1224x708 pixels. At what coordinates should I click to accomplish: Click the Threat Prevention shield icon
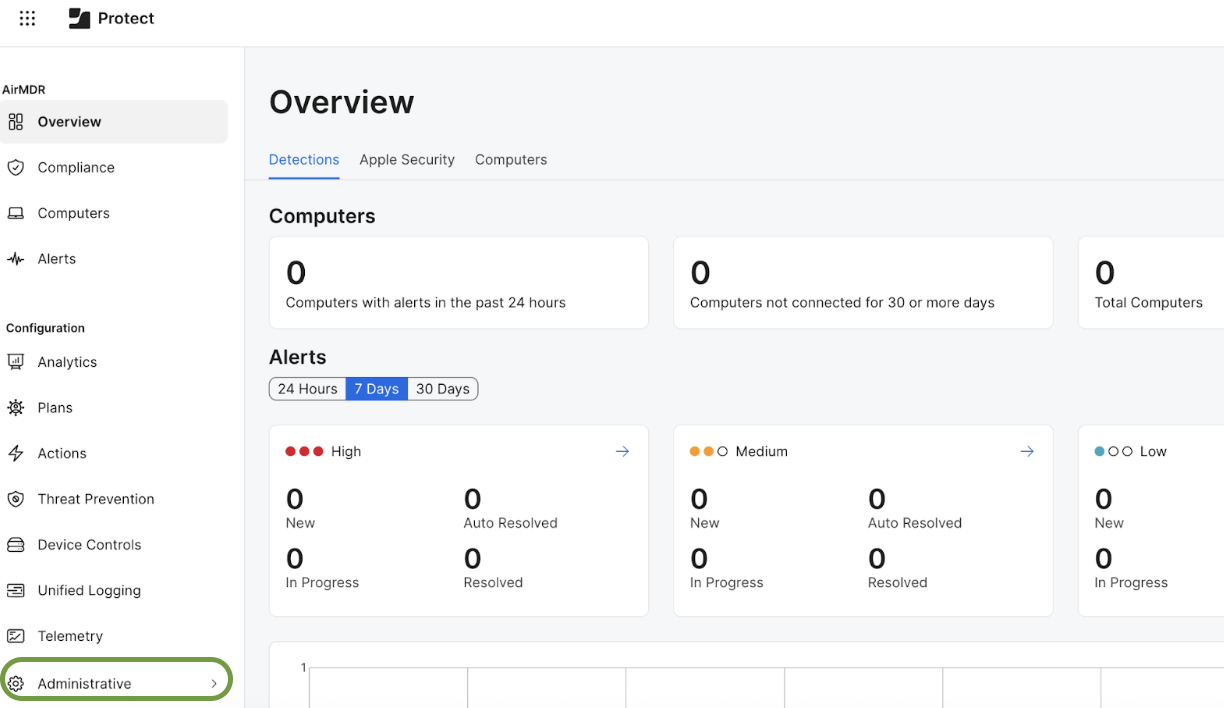pyautogui.click(x=15, y=499)
